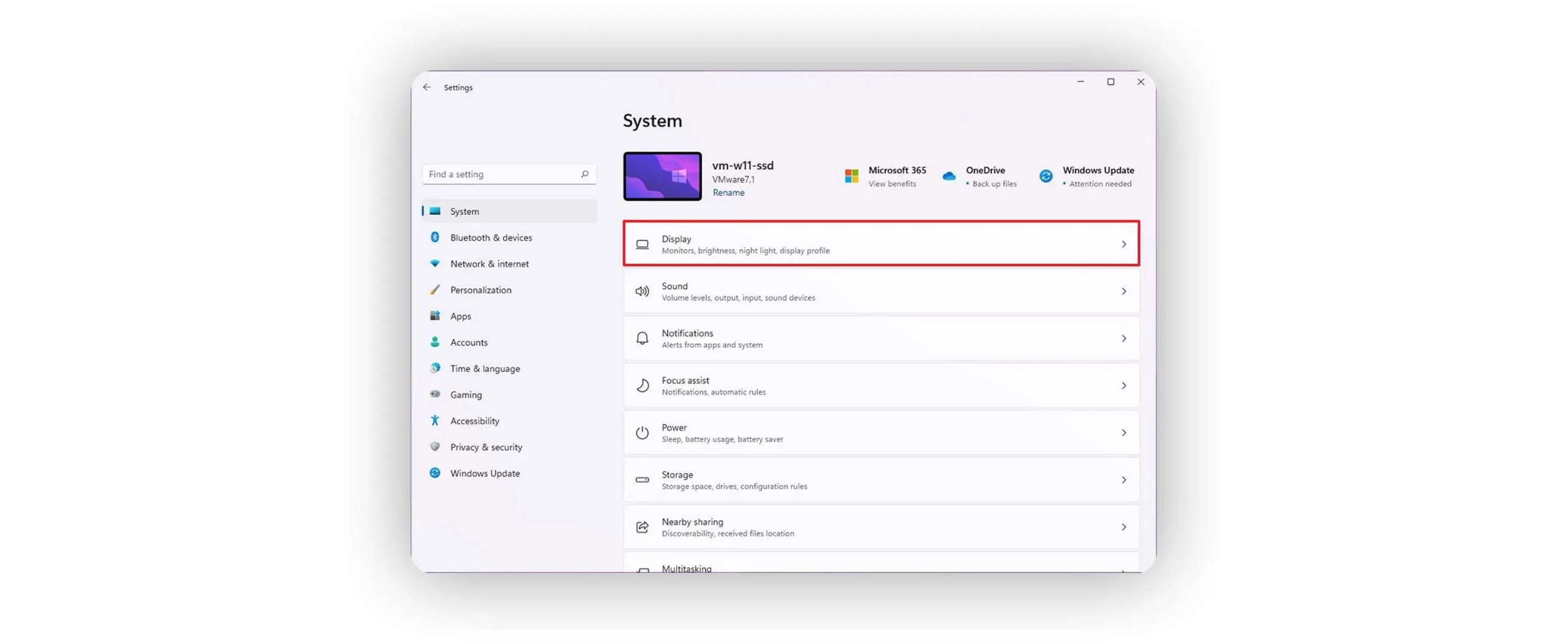The width and height of the screenshot is (1568, 644).
Task: Open Windows Update from the sidebar
Action: click(484, 474)
